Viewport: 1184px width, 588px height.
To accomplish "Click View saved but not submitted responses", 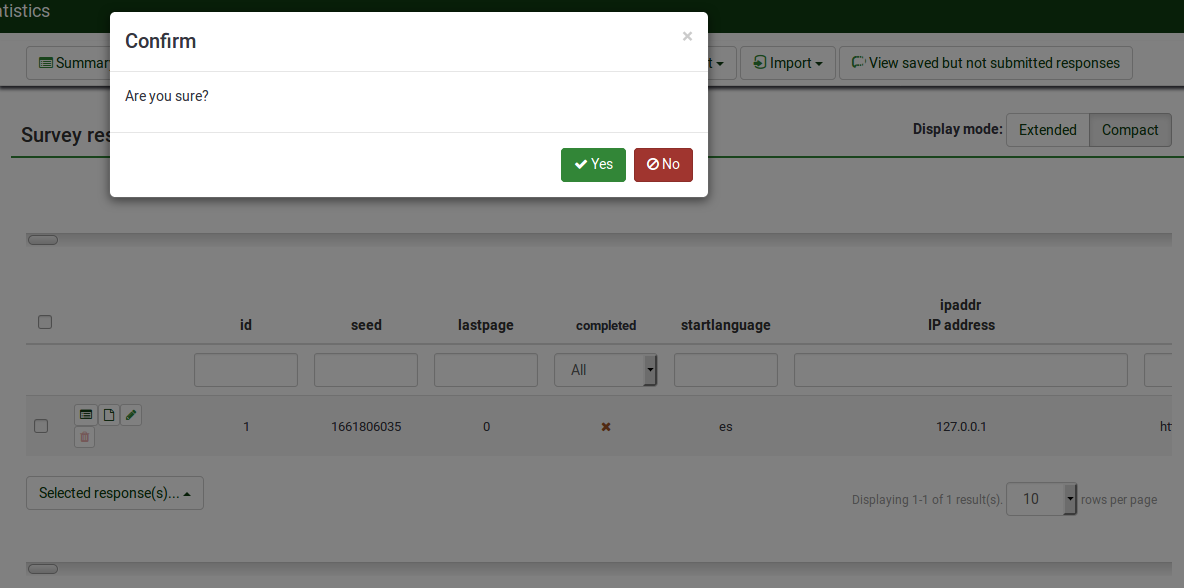I will coord(985,63).
